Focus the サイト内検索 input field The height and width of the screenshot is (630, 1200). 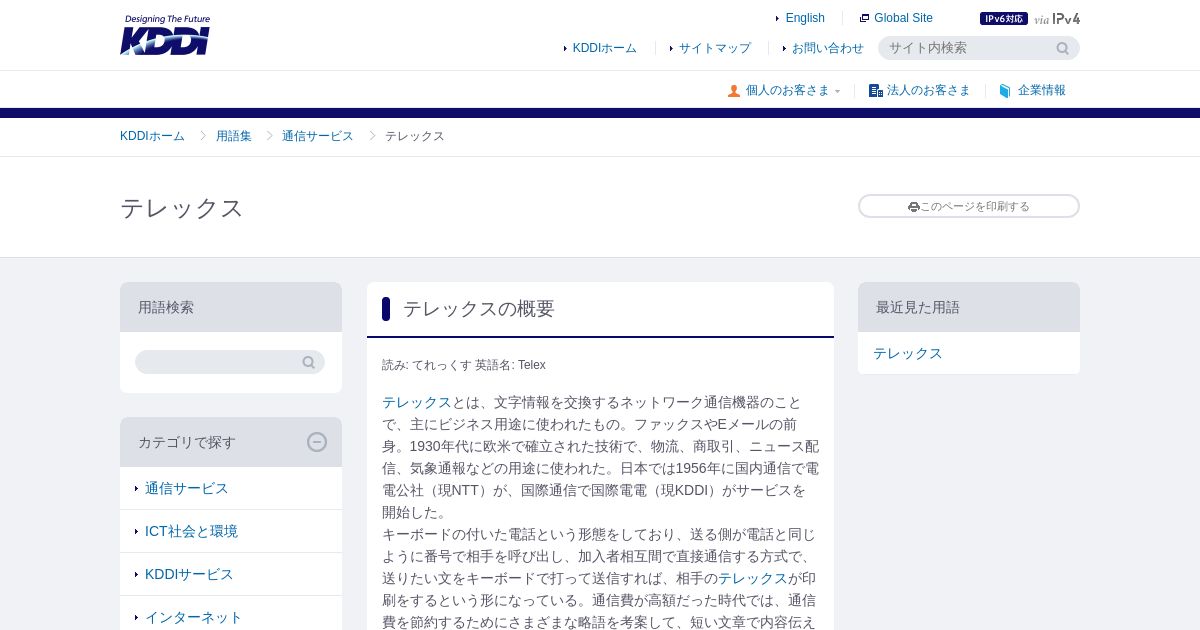click(966, 48)
